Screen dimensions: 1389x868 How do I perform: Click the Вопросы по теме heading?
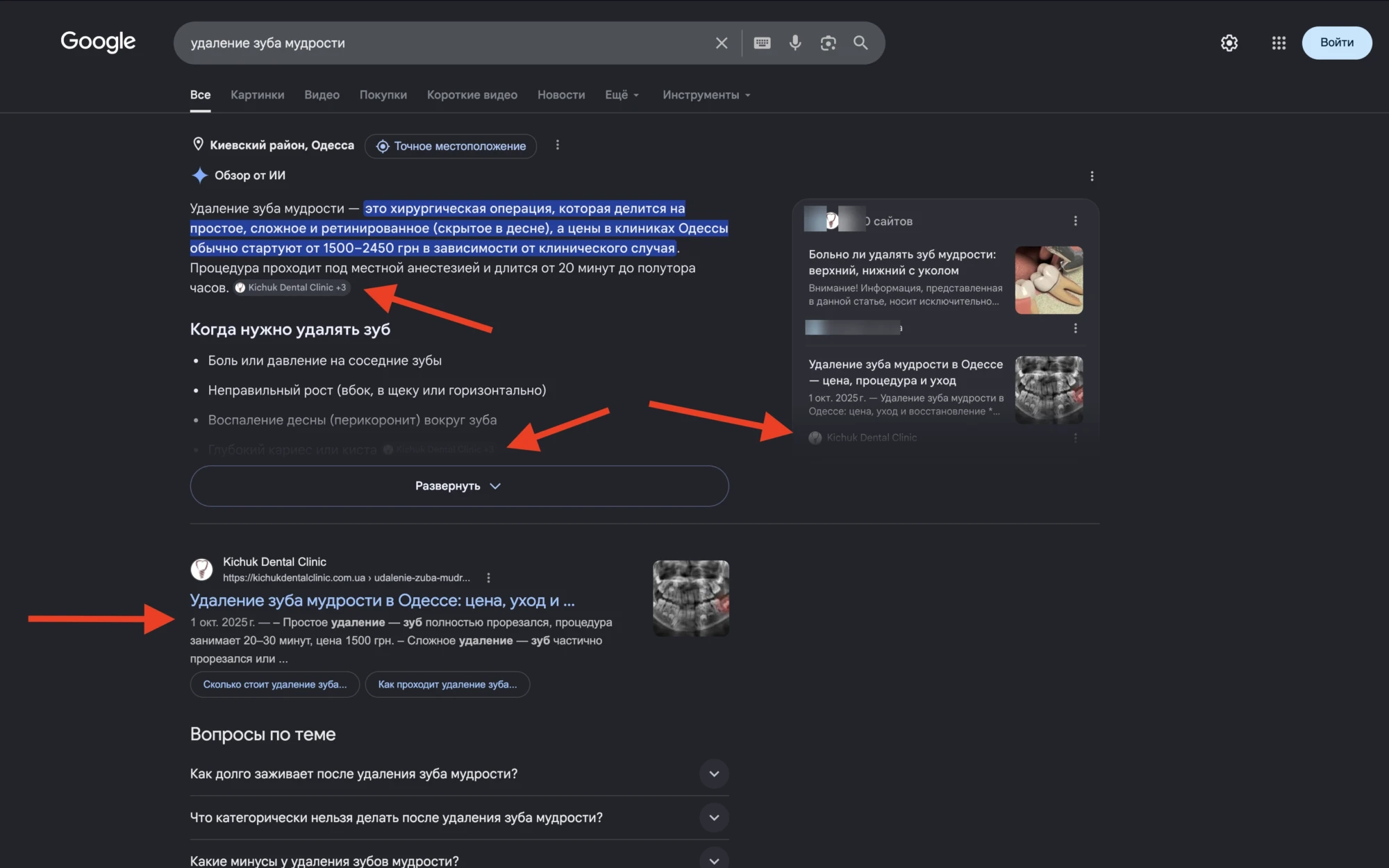[263, 735]
